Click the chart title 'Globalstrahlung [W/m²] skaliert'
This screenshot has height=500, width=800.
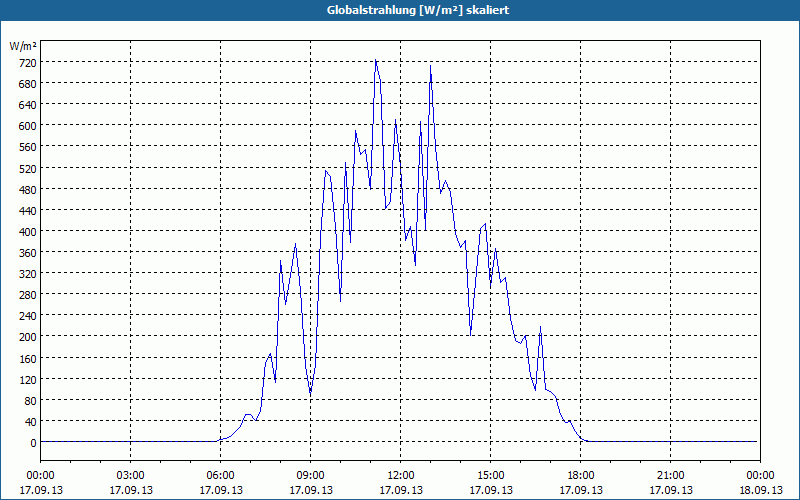[418, 10]
